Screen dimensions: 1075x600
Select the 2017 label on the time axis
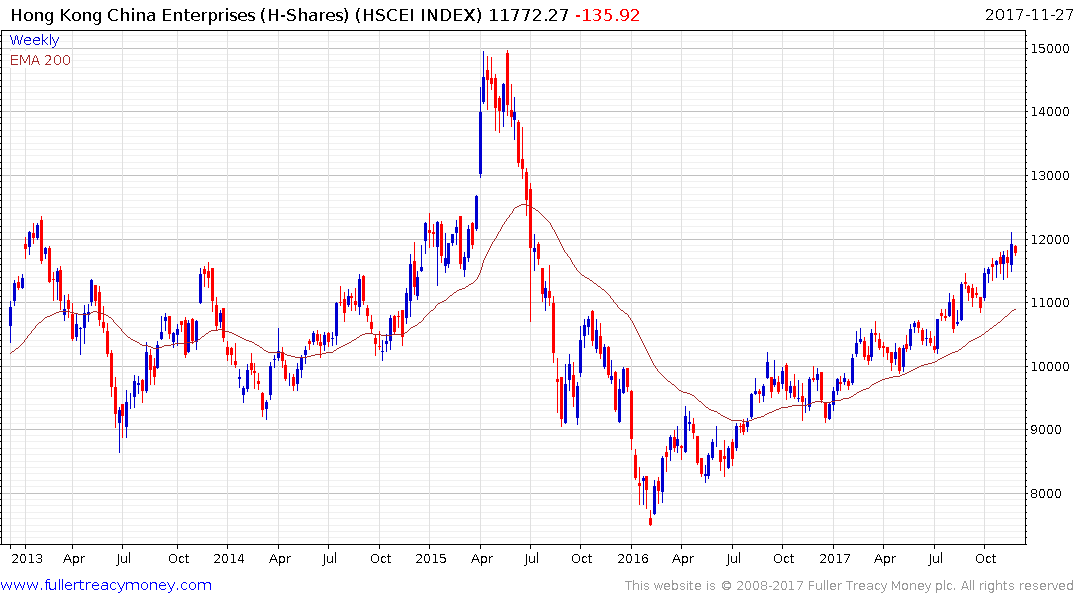click(x=834, y=558)
